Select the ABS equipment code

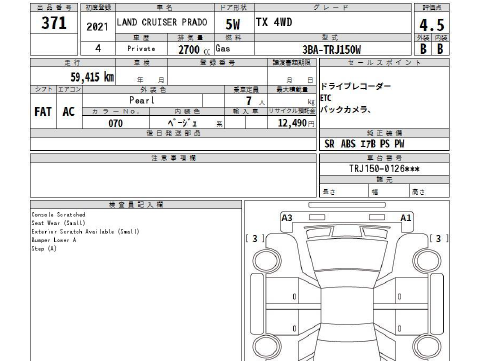click(x=348, y=144)
